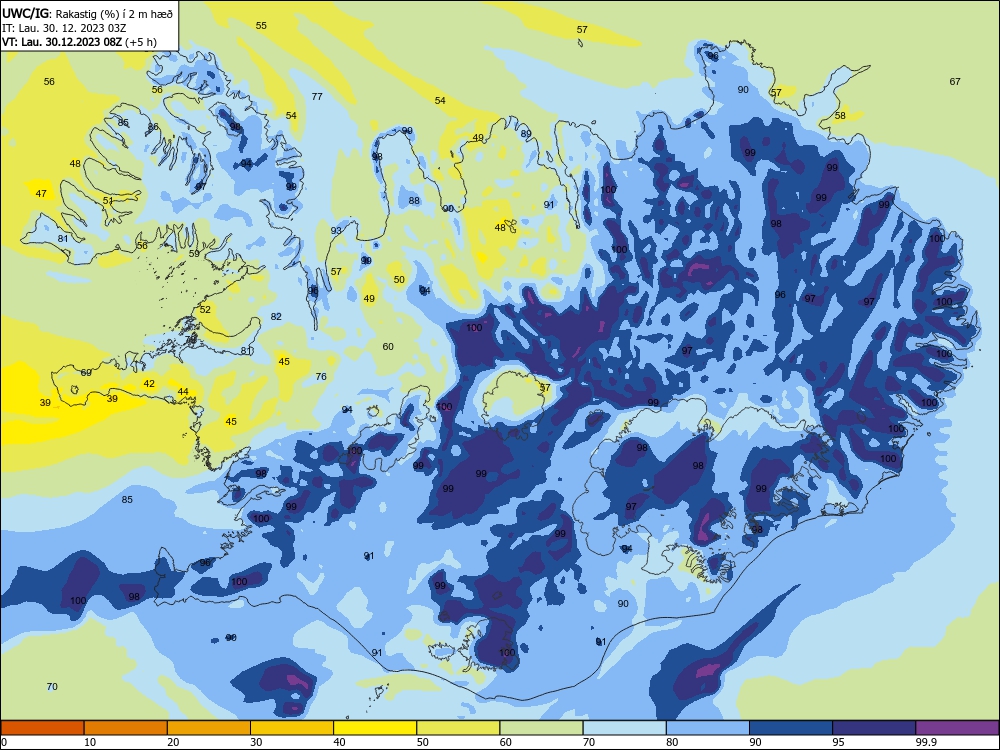Click the 'UWC/IG: Rakastig (%) í 2 m hæð' title
This screenshot has height=750, width=1000.
87,14
